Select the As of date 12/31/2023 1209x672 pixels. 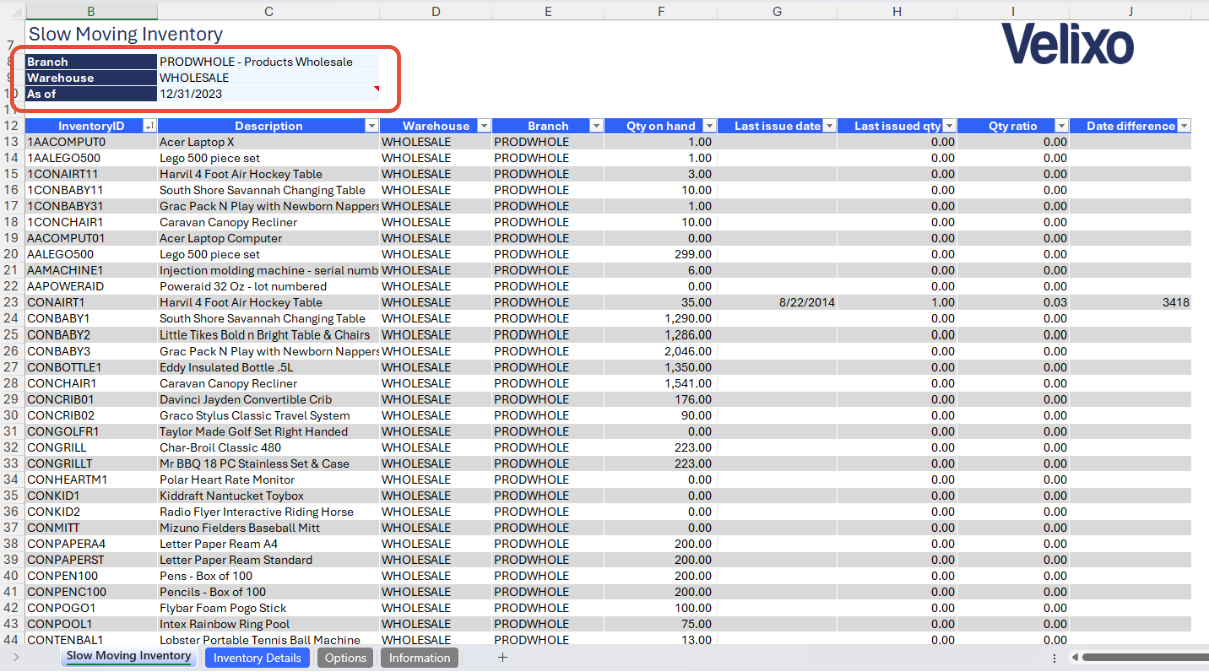pos(268,94)
